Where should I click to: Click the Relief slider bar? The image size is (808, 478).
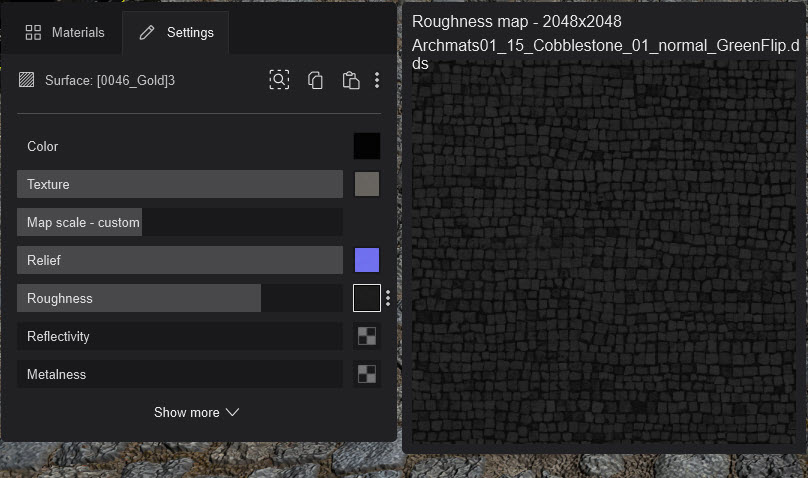[180, 260]
